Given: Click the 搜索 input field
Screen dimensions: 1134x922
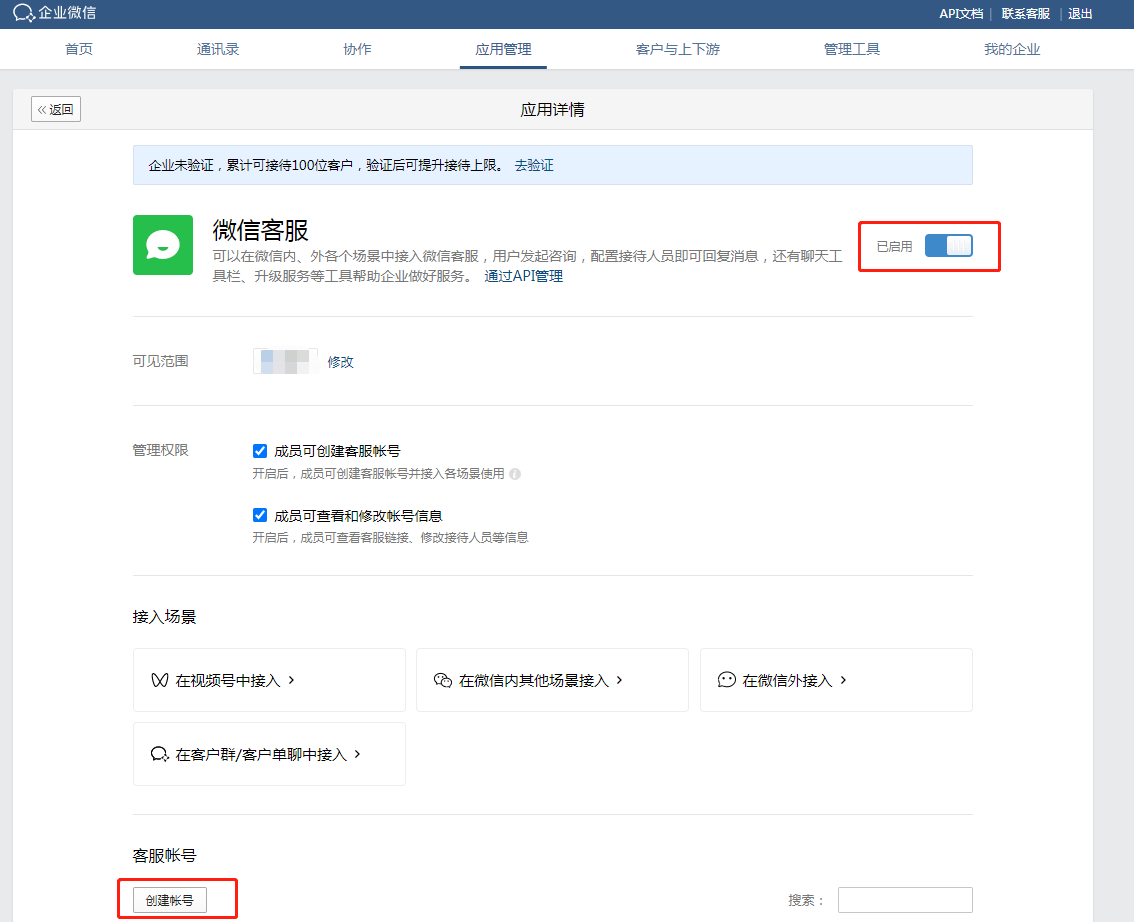Looking at the screenshot, I should (x=905, y=900).
